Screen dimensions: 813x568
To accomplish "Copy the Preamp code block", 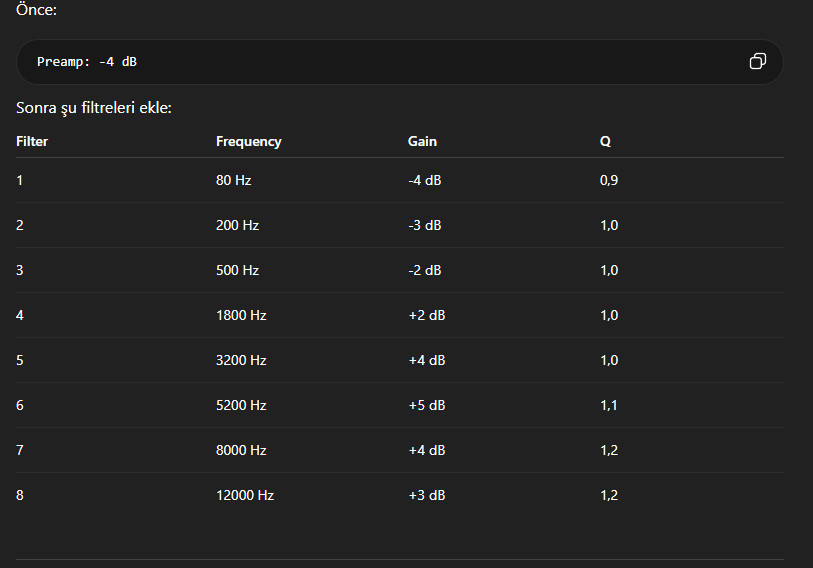I will click(x=758, y=61).
